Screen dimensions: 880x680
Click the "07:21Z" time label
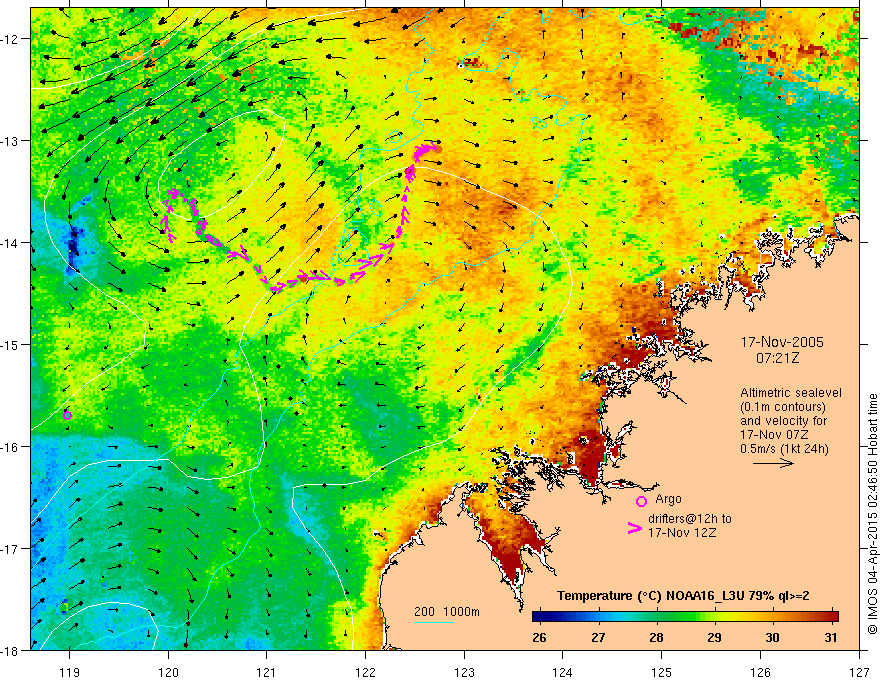(777, 358)
